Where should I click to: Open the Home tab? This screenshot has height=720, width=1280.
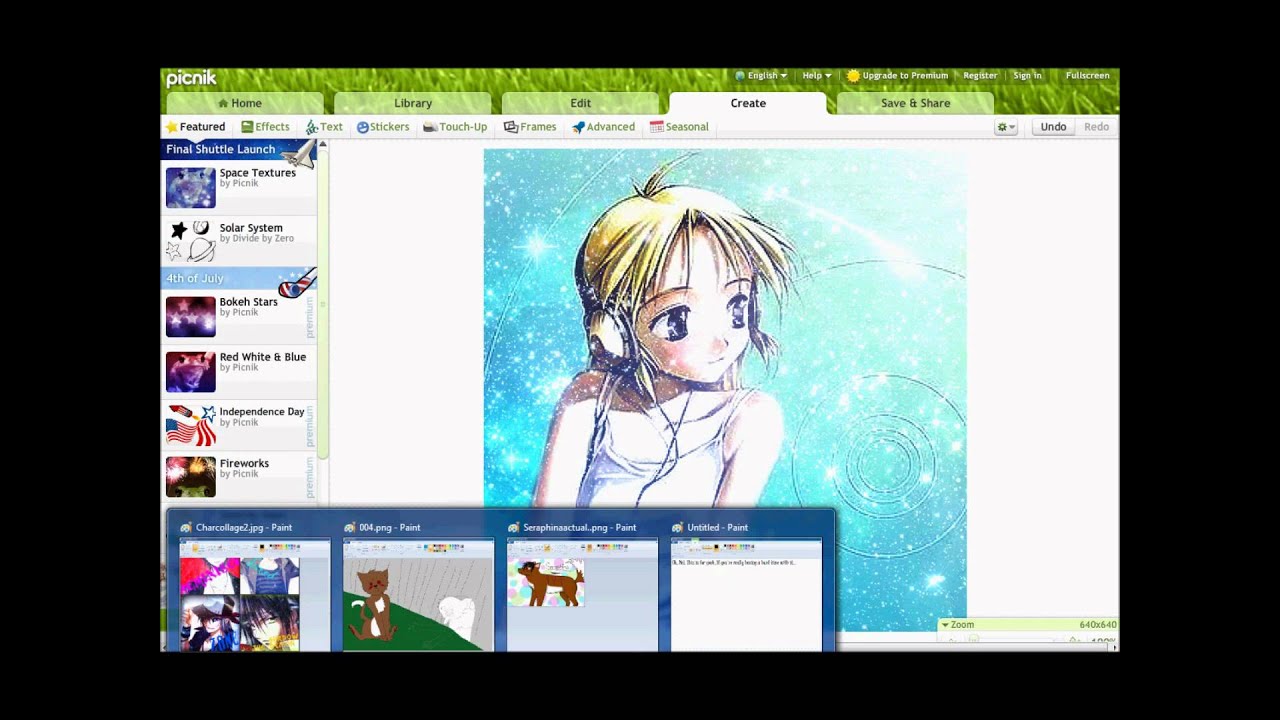click(x=245, y=103)
